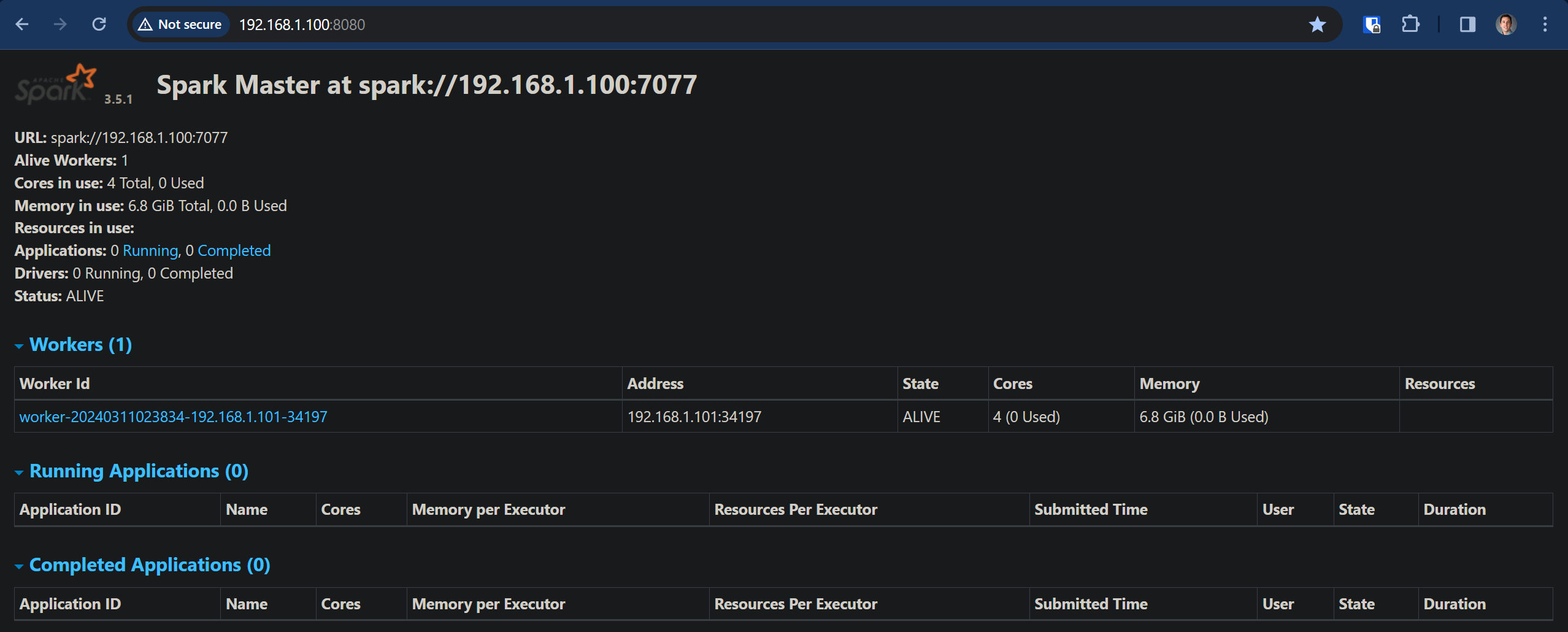Click the '6.8 GiB (0.0 B Used)' memory cell
The height and width of the screenshot is (632, 1568).
click(x=1266, y=417)
